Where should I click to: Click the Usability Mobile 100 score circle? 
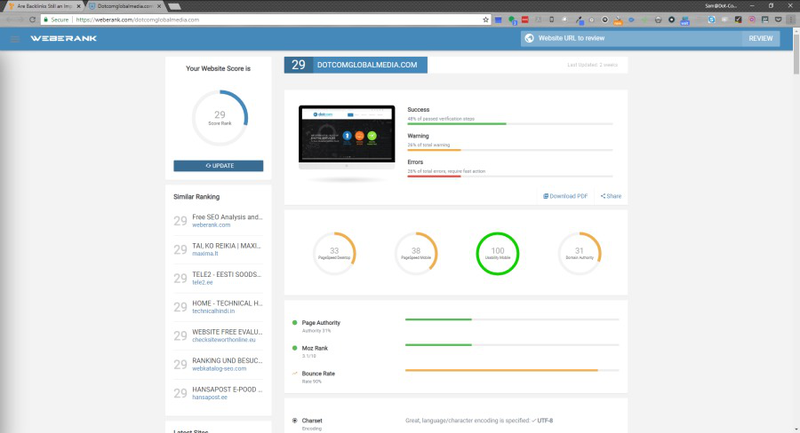[497, 253]
